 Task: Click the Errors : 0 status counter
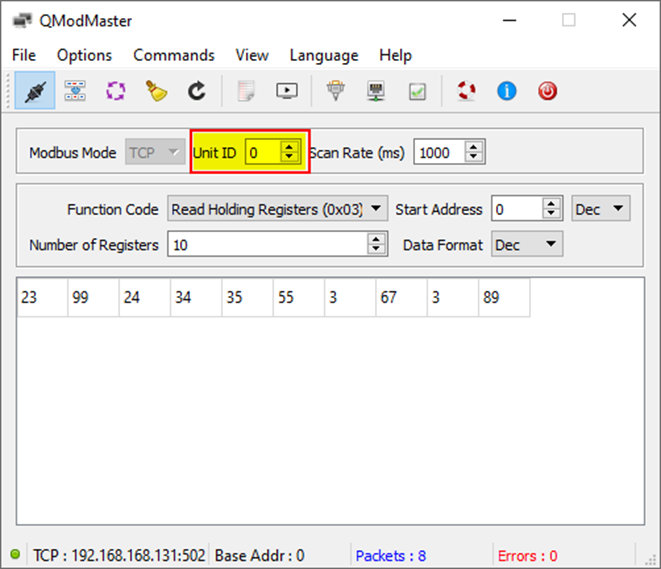pyautogui.click(x=527, y=556)
